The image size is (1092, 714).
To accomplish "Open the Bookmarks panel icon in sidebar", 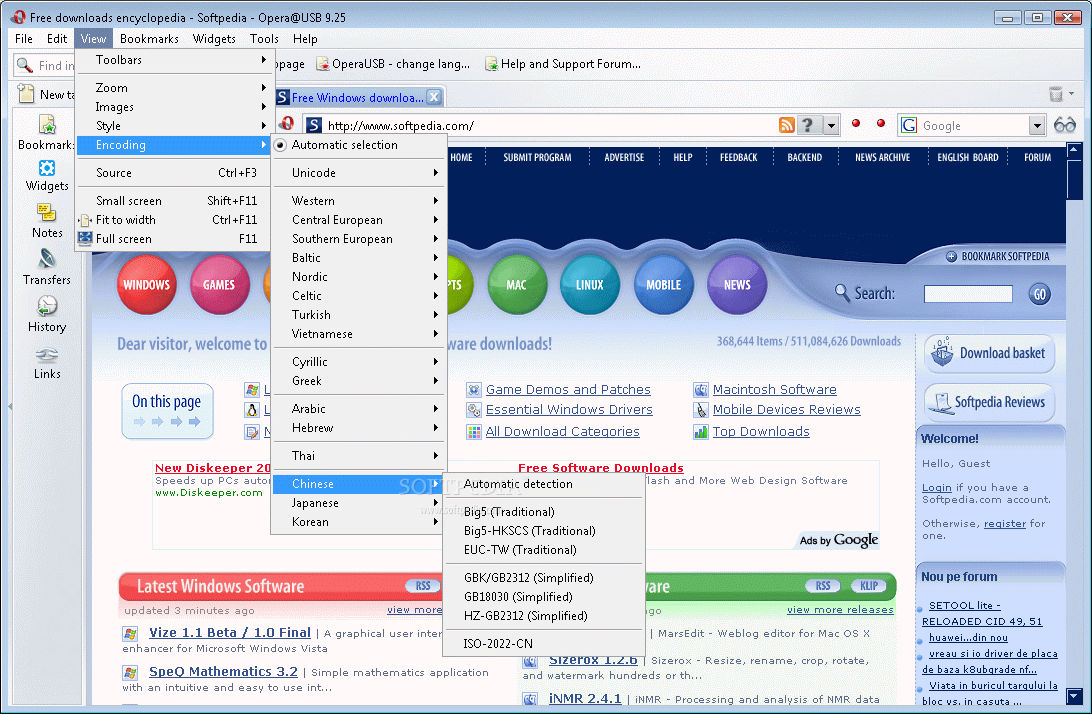I will coord(47,125).
